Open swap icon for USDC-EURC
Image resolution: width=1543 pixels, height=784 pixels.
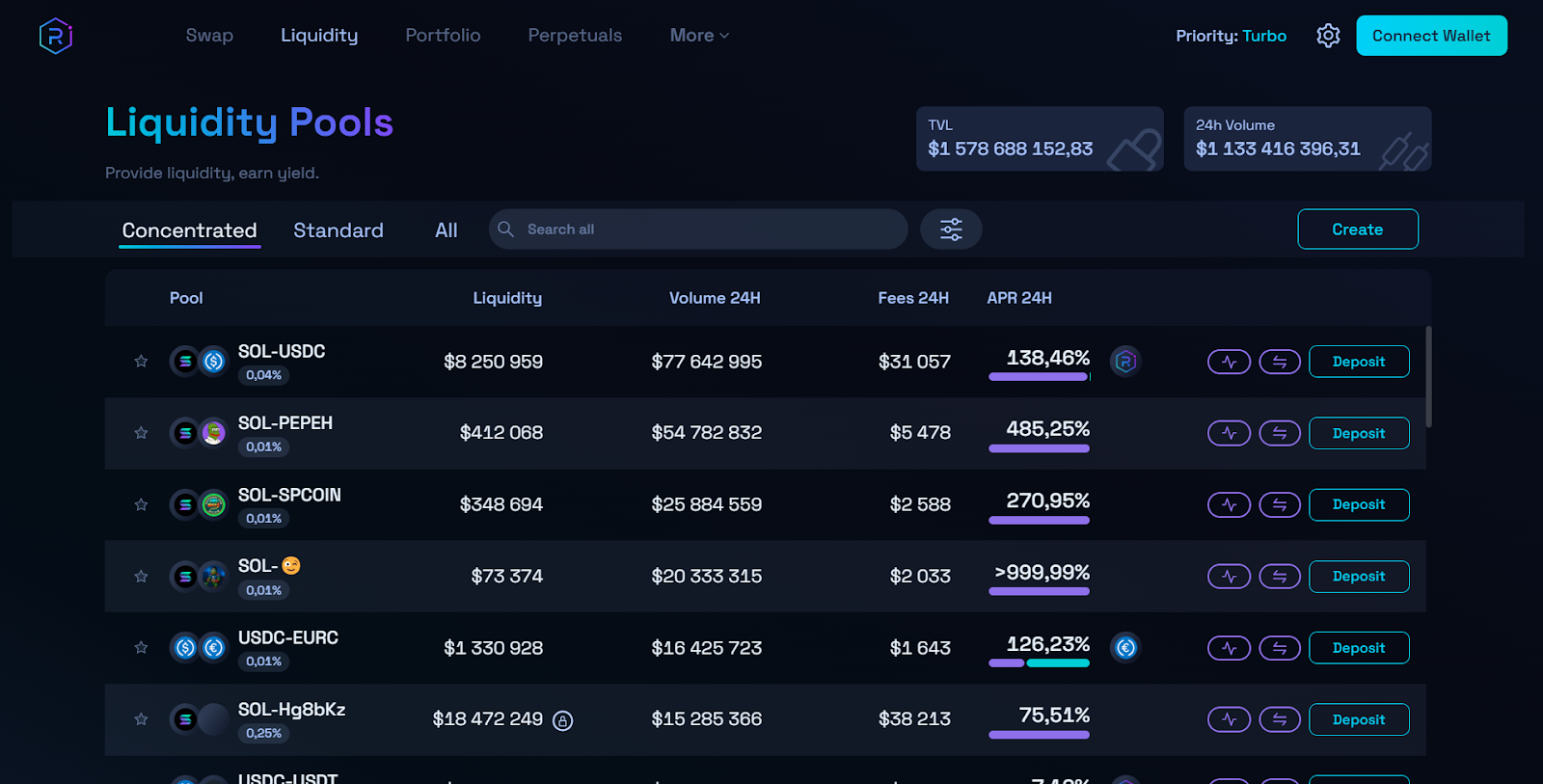coord(1280,648)
